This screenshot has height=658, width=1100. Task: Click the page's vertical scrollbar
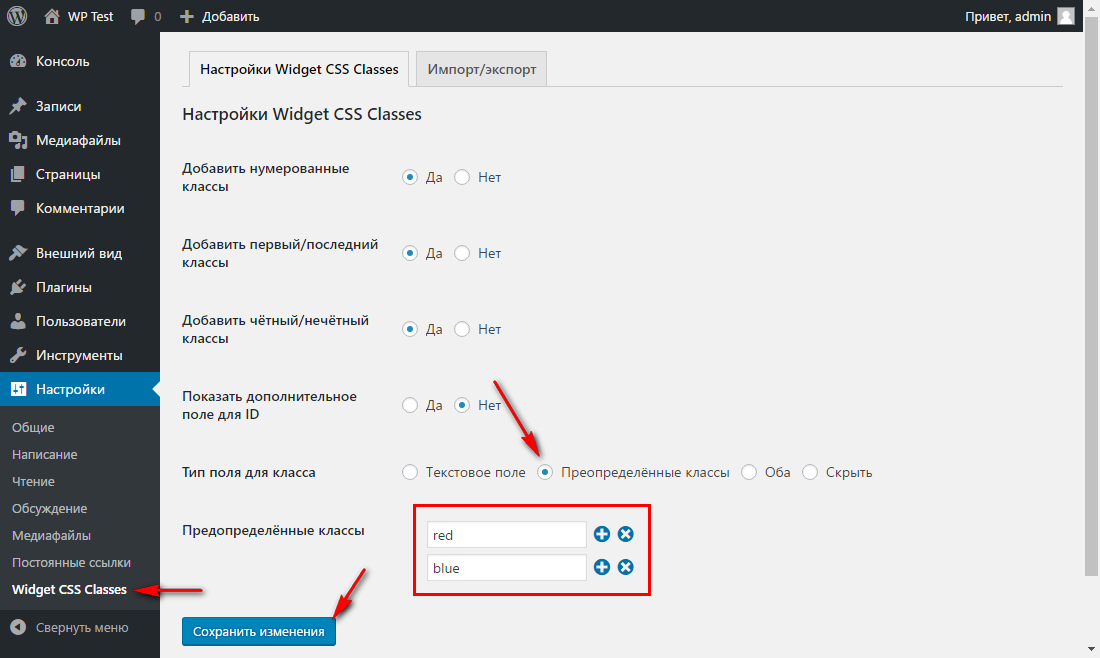pyautogui.click(x=1091, y=300)
